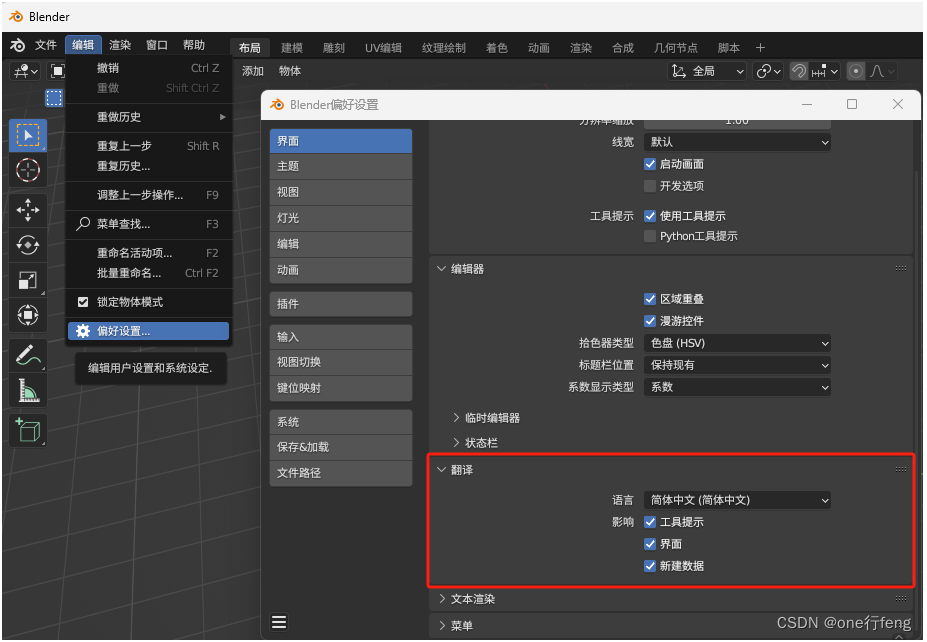
Task: Open the 语言 language dropdown
Action: click(737, 500)
